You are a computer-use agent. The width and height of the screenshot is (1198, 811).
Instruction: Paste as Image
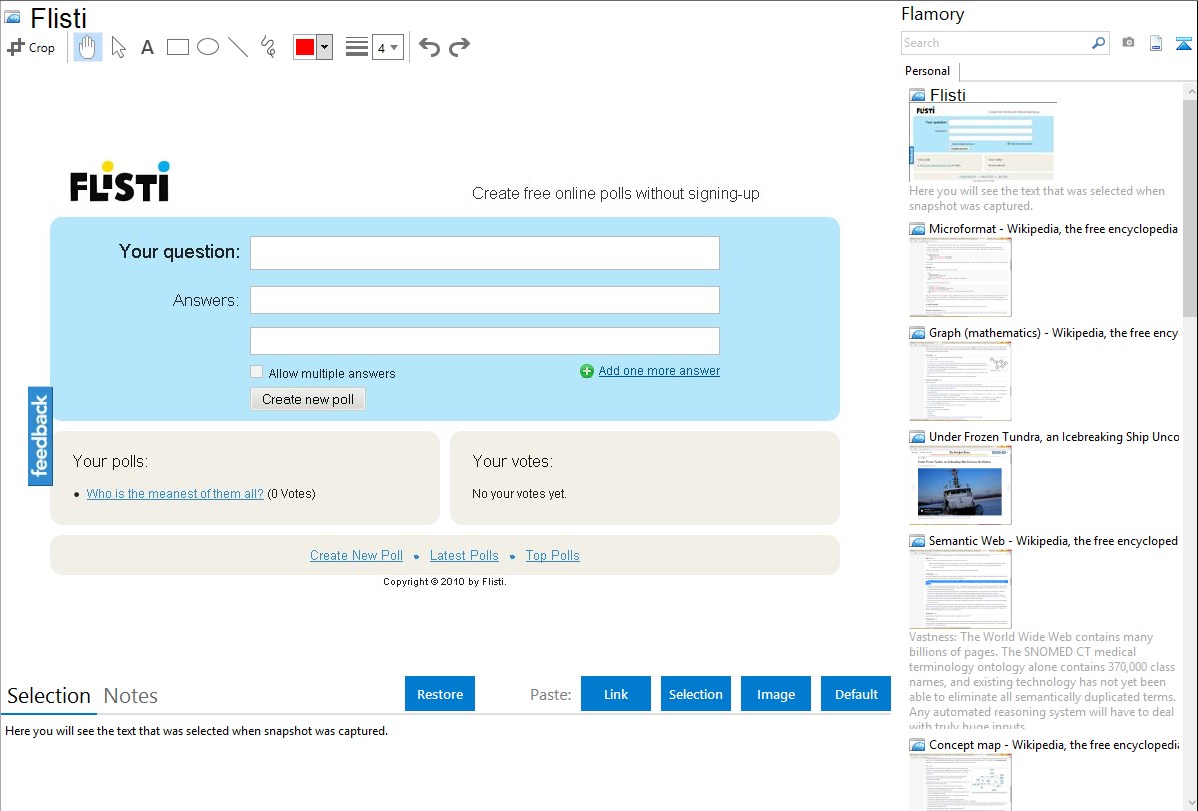coord(776,694)
